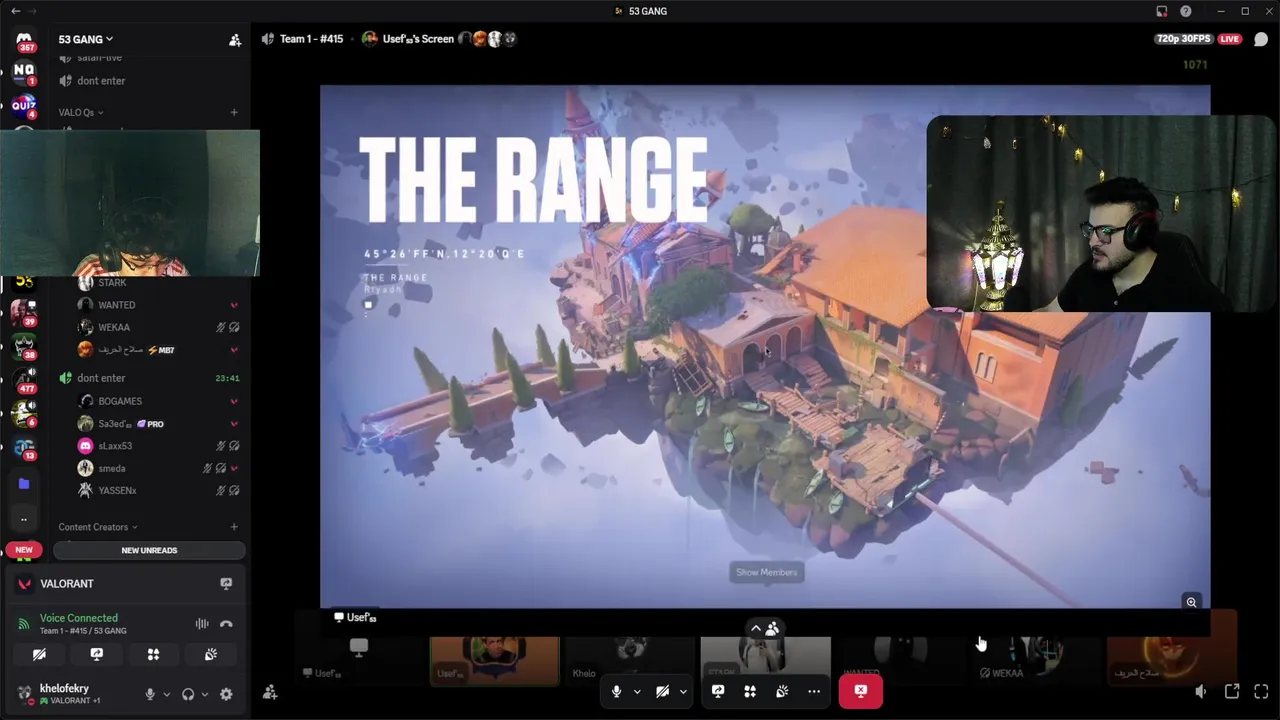Invite people via 53 GANG header icon
The height and width of the screenshot is (720, 1280).
coord(235,40)
